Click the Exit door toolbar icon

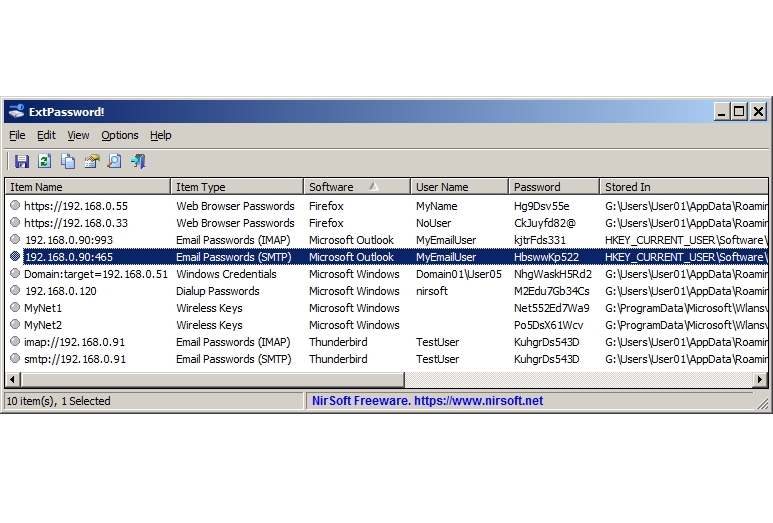coord(138,161)
